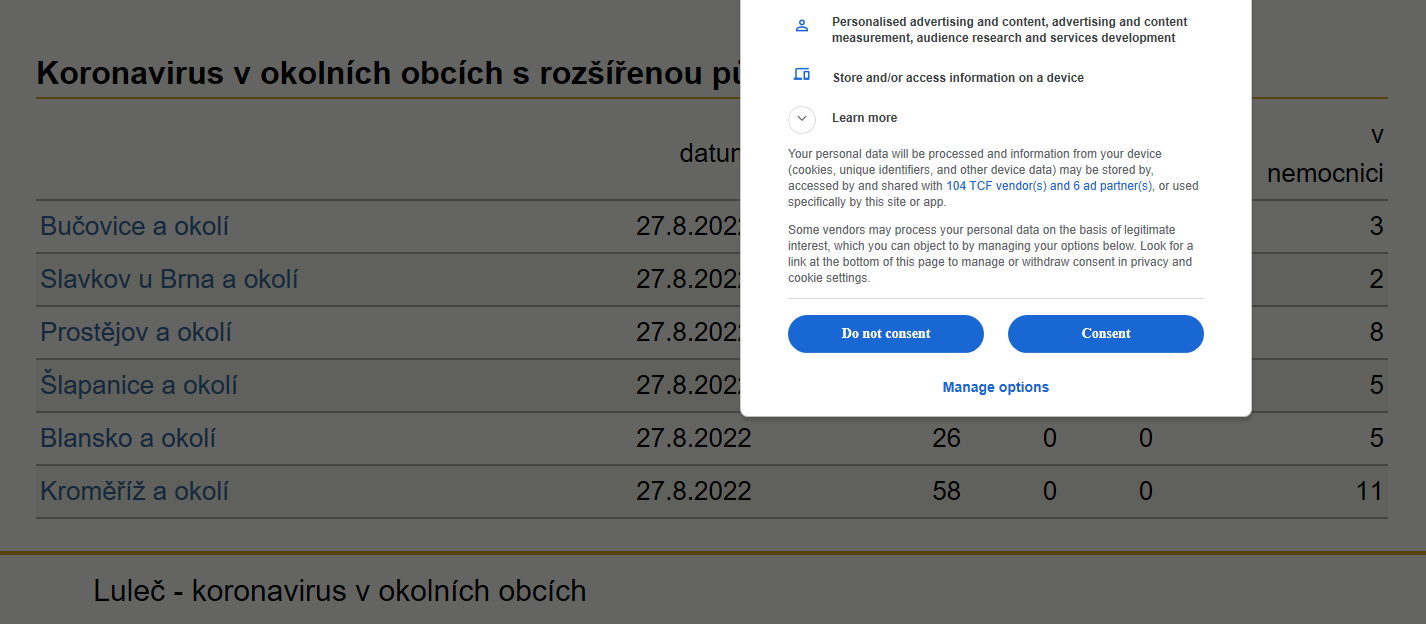Accept cookies with the Consent button
Screen dimensions: 1426x624
pyautogui.click(x=1106, y=334)
